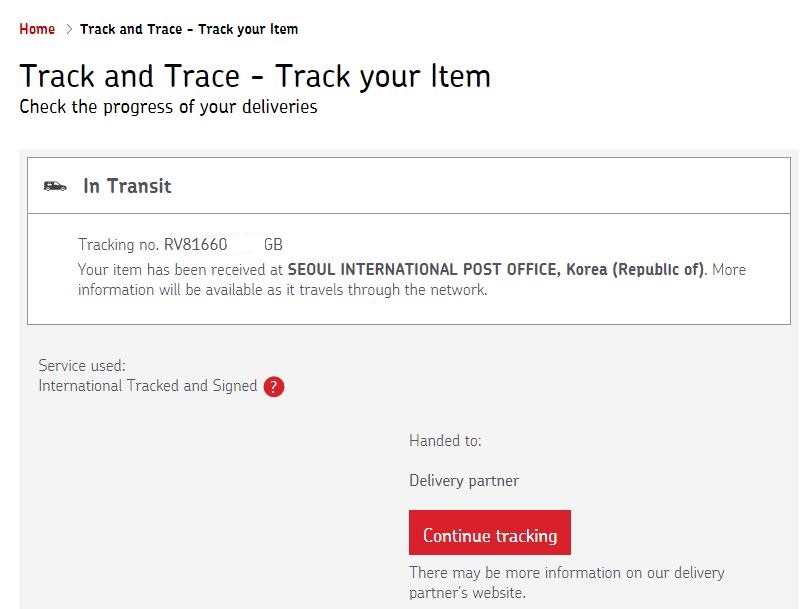The image size is (804, 609).
Task: Click the Check the progress subtitle
Action: point(168,107)
